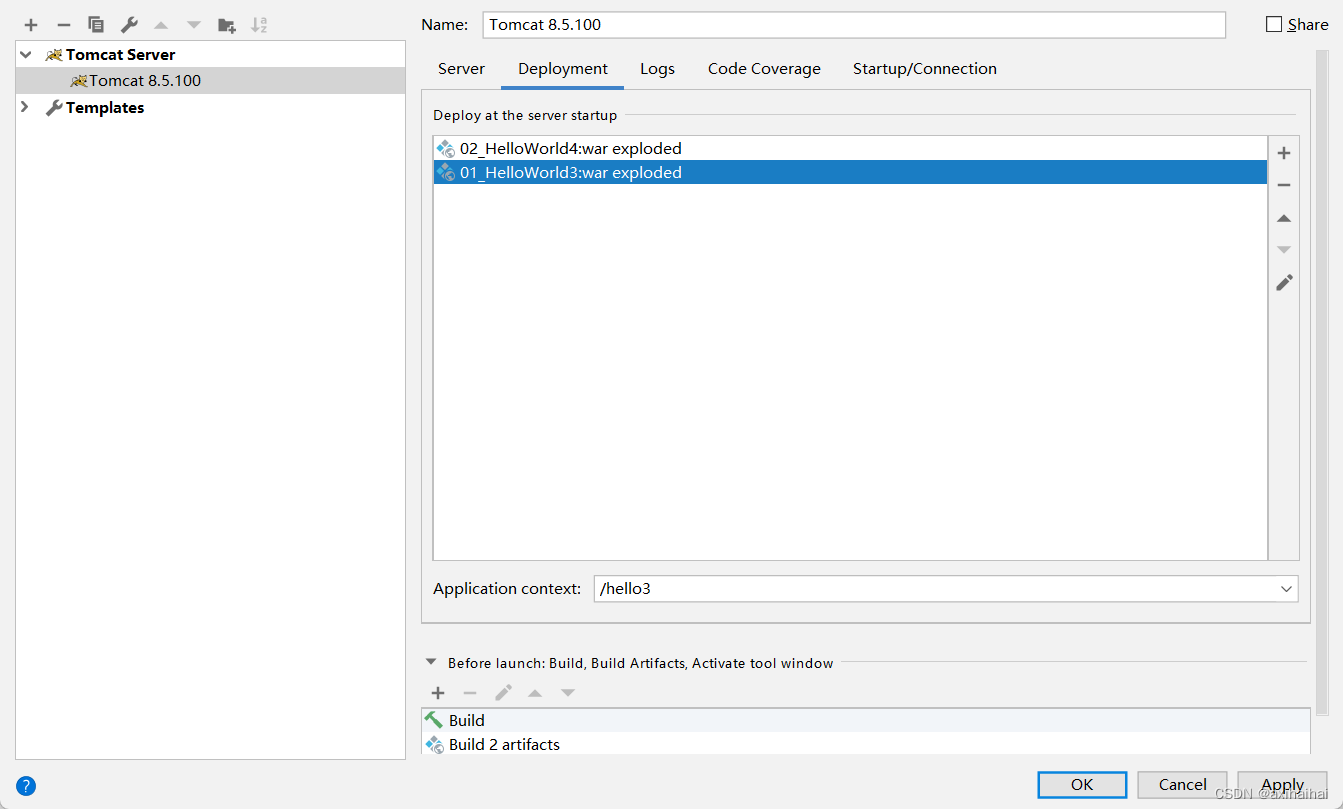Select the Deployment tab
The image size is (1343, 809).
point(563,69)
